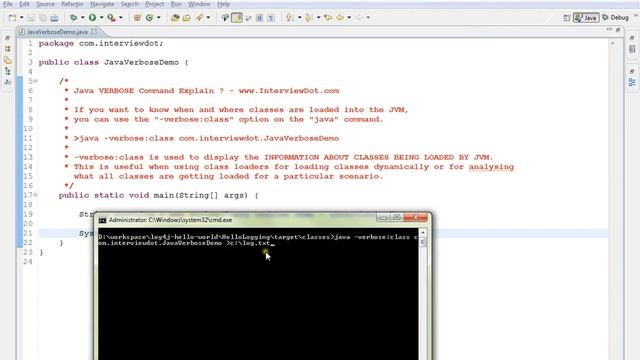Click the Previous Annotation icon
This screenshot has width=640, height=360.
[309, 18]
